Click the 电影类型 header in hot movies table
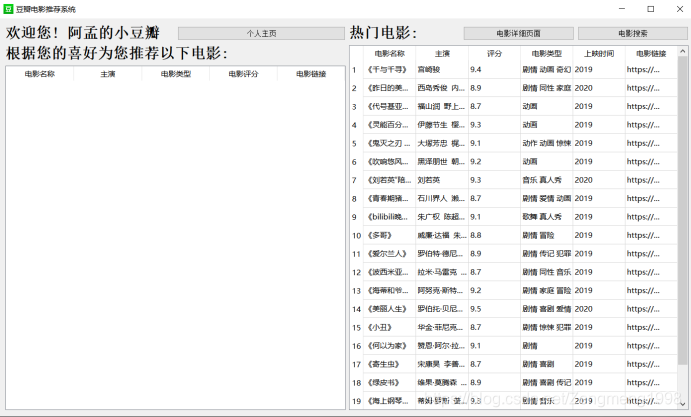Screen dimensions: 691x417 coord(546,53)
